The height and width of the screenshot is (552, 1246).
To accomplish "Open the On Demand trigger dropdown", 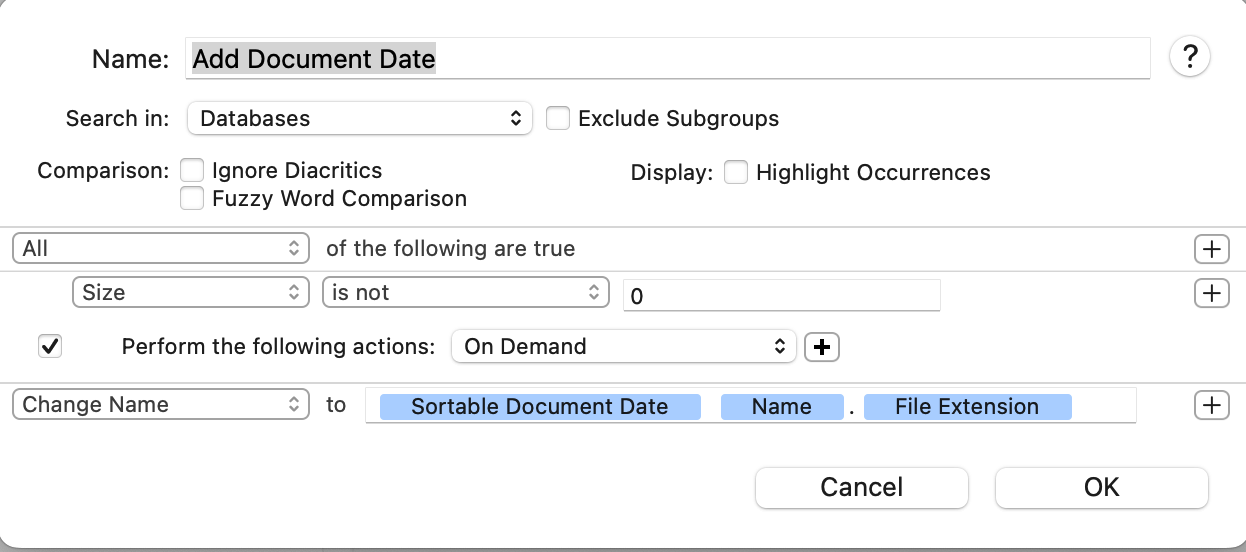I will click(x=623, y=347).
